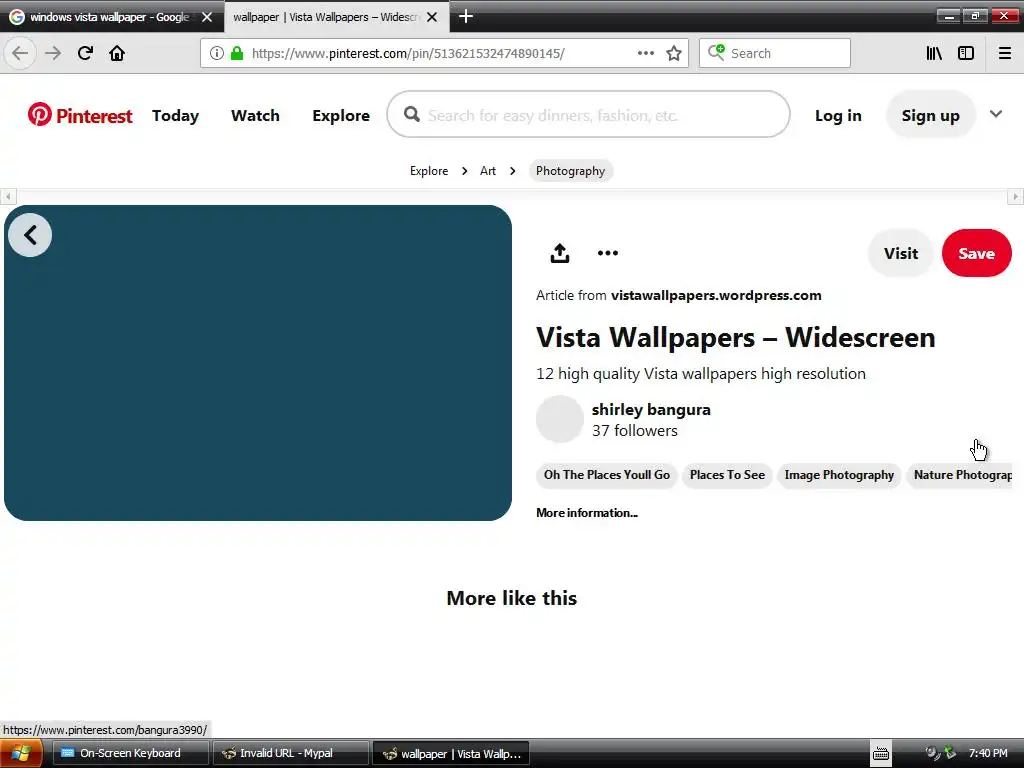Open shirley bangura's profile avatar
Screen dimensions: 1024x768
click(560, 419)
